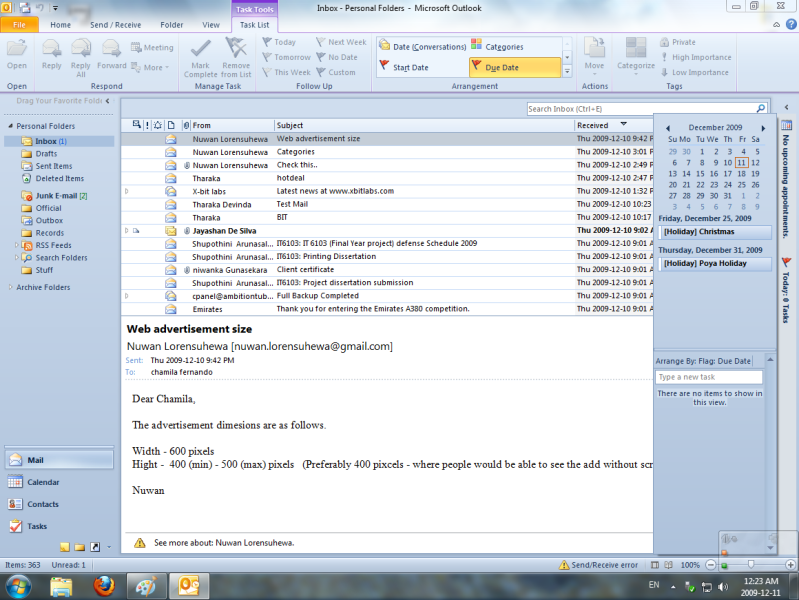Select No Date follow-up flag
The height and width of the screenshot is (600, 799).
pos(336,57)
